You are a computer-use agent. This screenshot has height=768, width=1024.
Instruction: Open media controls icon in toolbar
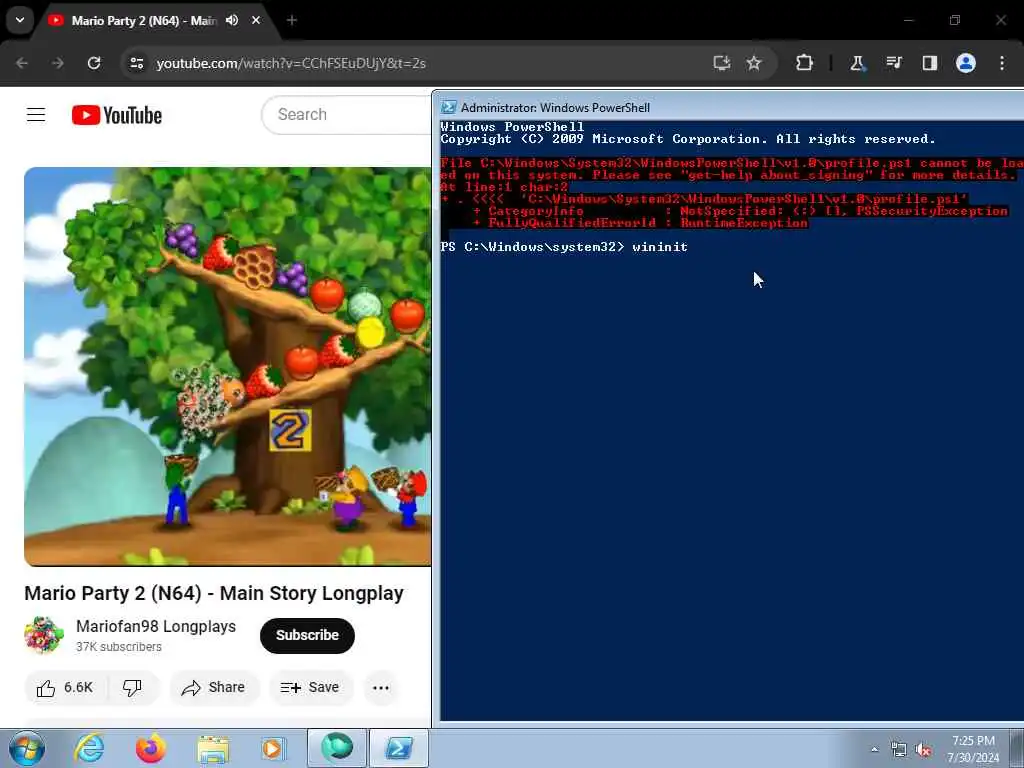pyautogui.click(x=893, y=63)
